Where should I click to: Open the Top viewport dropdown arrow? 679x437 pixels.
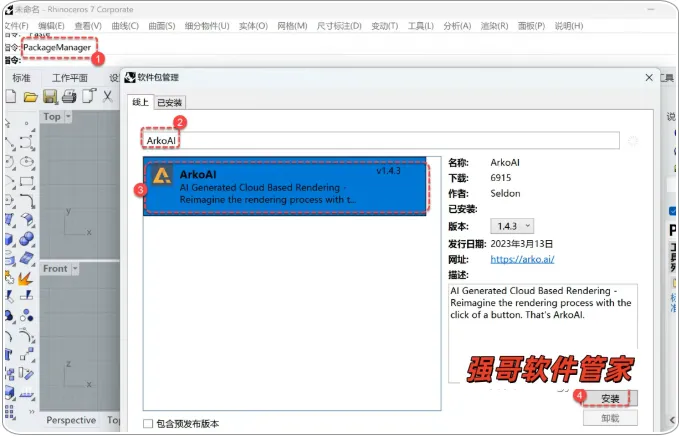coord(68,117)
